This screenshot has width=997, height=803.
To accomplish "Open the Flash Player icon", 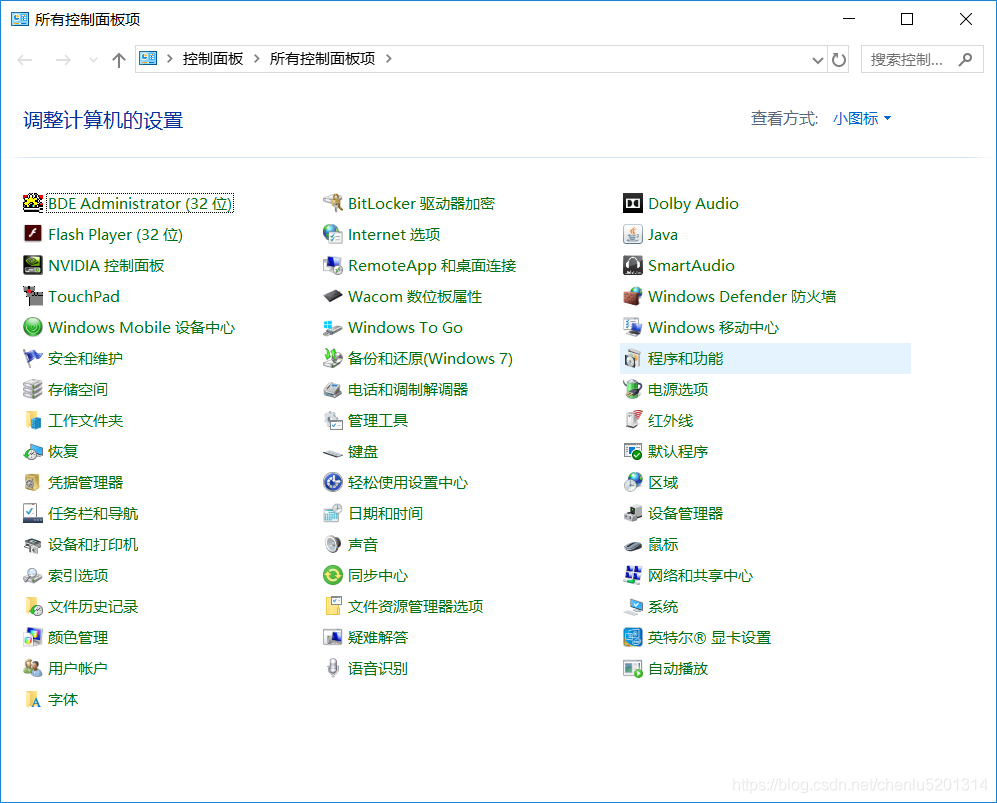I will [32, 234].
